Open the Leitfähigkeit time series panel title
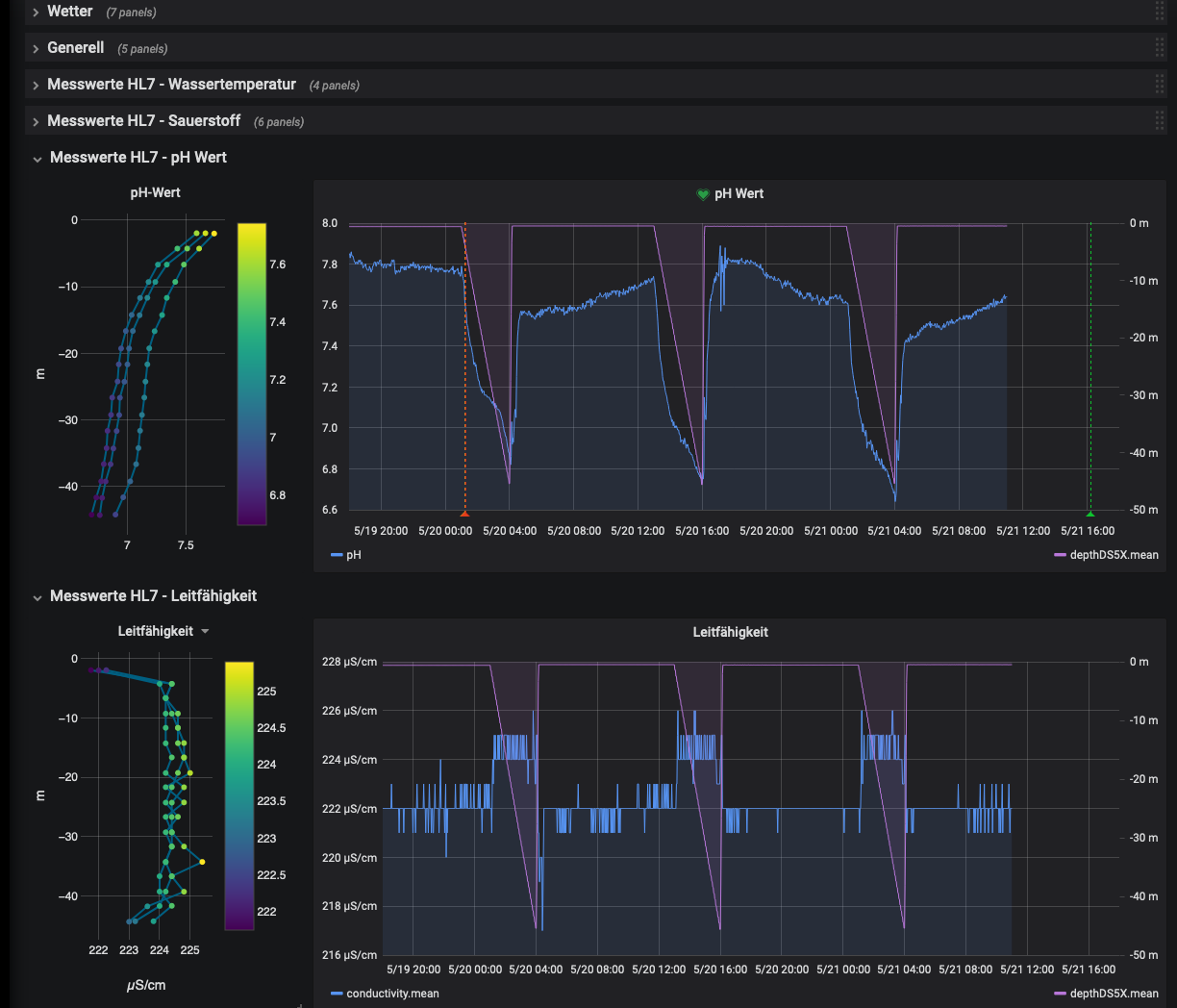This screenshot has height=1008, width=1177. (x=730, y=632)
